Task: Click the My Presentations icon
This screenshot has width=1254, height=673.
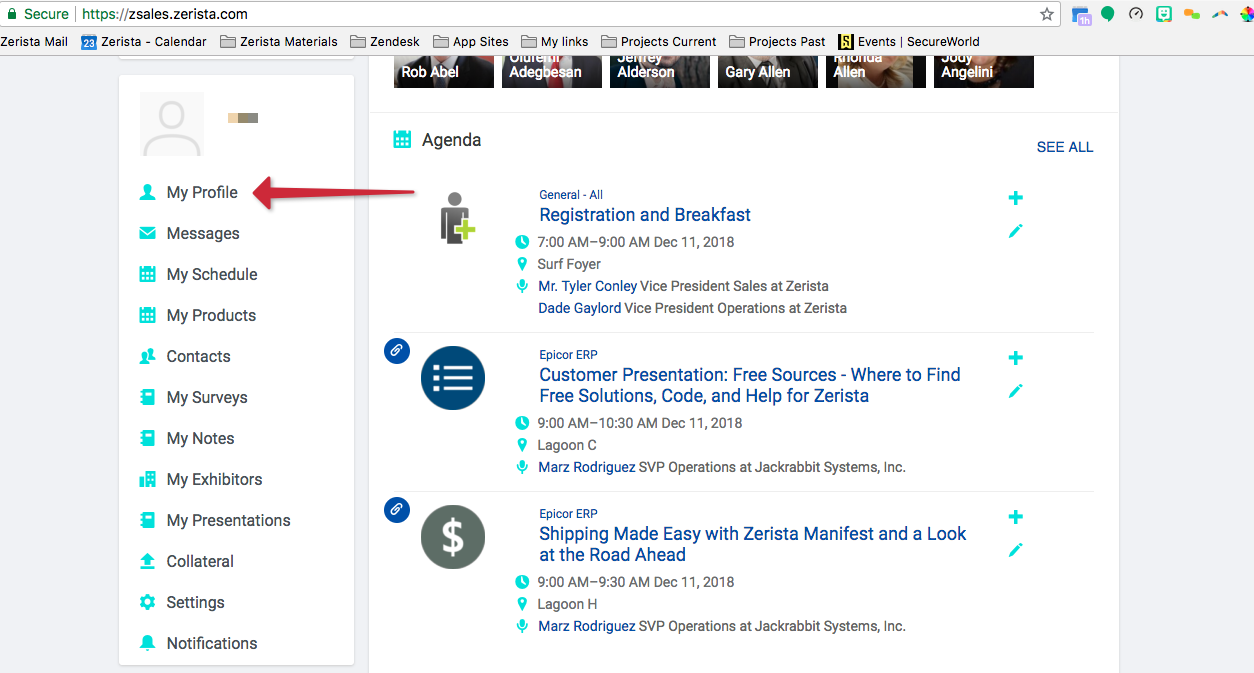Action: (x=148, y=521)
